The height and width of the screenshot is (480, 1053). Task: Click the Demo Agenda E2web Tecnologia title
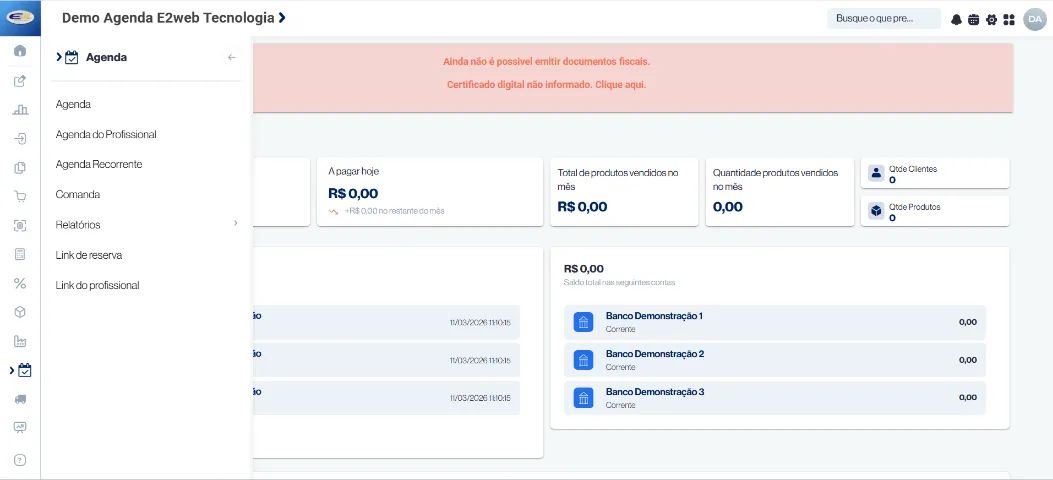[168, 18]
